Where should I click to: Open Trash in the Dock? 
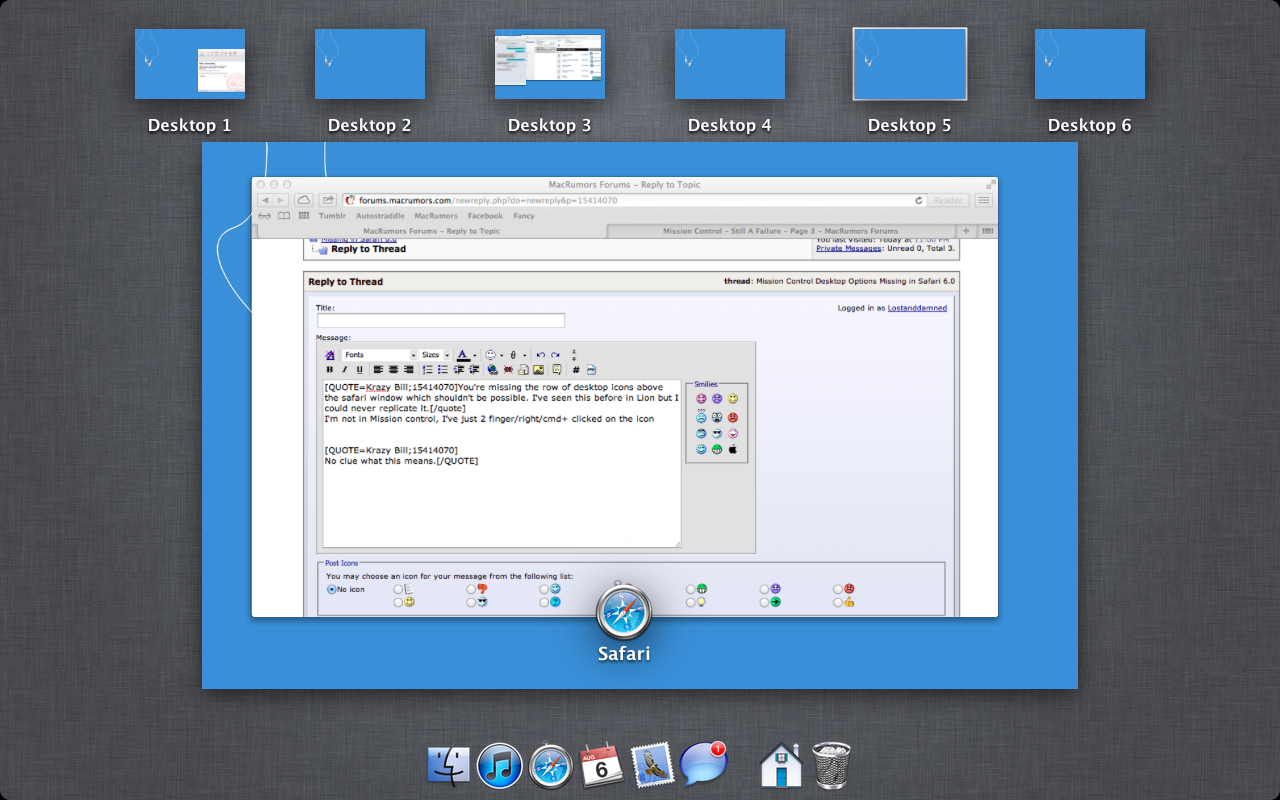pos(832,765)
